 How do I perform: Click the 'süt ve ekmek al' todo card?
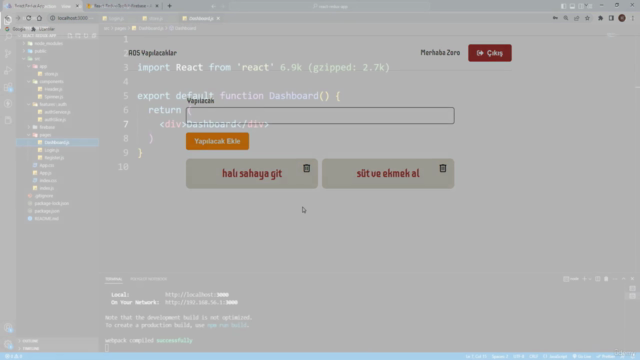coord(388,173)
